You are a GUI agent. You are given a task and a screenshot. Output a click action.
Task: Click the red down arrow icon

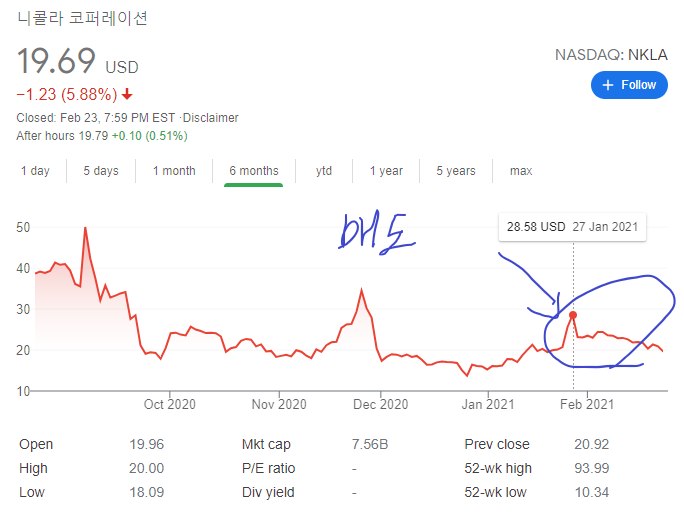coord(127,94)
